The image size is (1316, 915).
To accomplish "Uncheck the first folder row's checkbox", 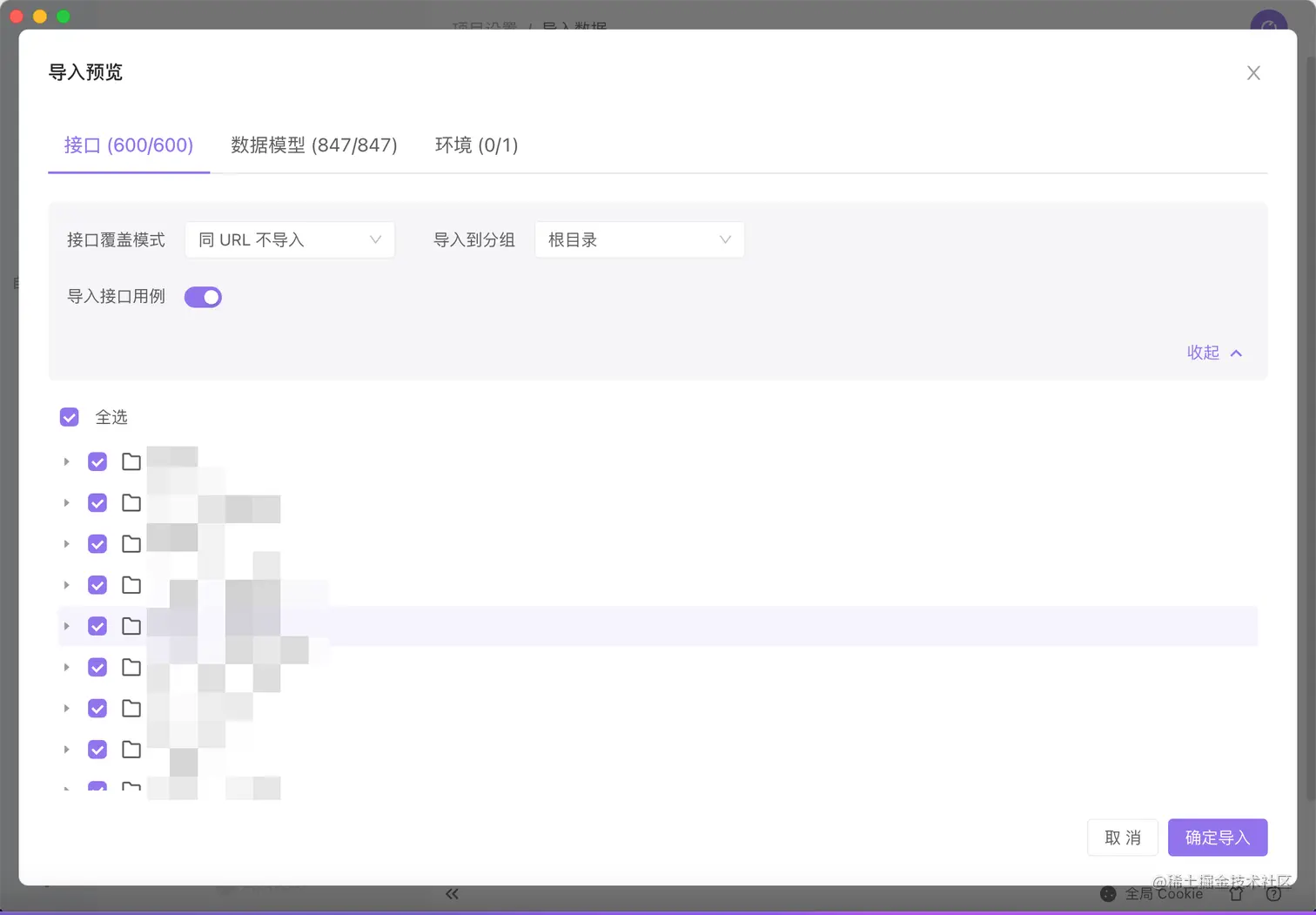I will pos(97,461).
